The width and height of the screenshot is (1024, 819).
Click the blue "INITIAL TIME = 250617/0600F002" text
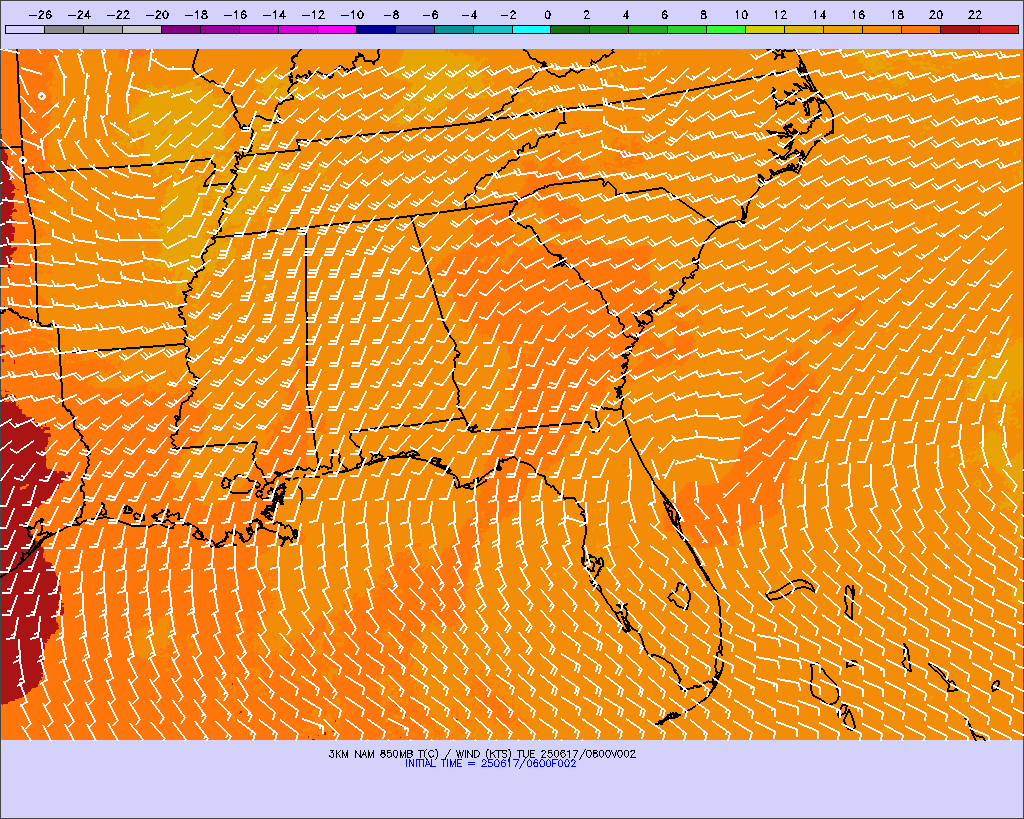coord(490,763)
